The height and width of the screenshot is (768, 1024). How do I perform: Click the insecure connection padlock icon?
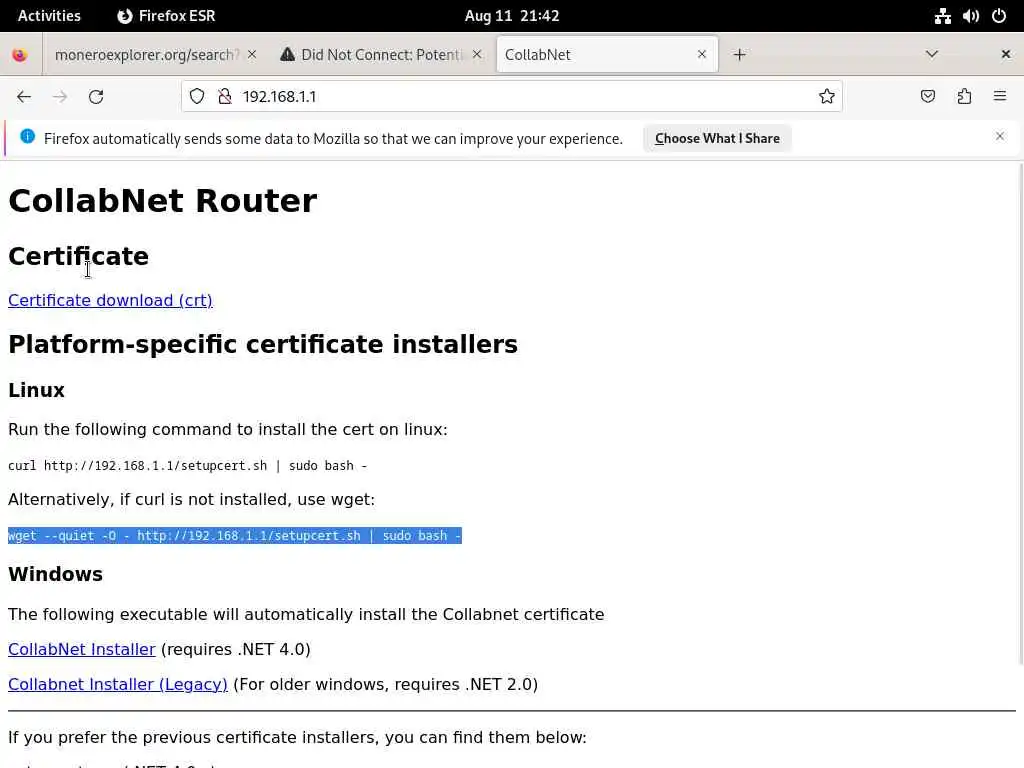point(225,97)
